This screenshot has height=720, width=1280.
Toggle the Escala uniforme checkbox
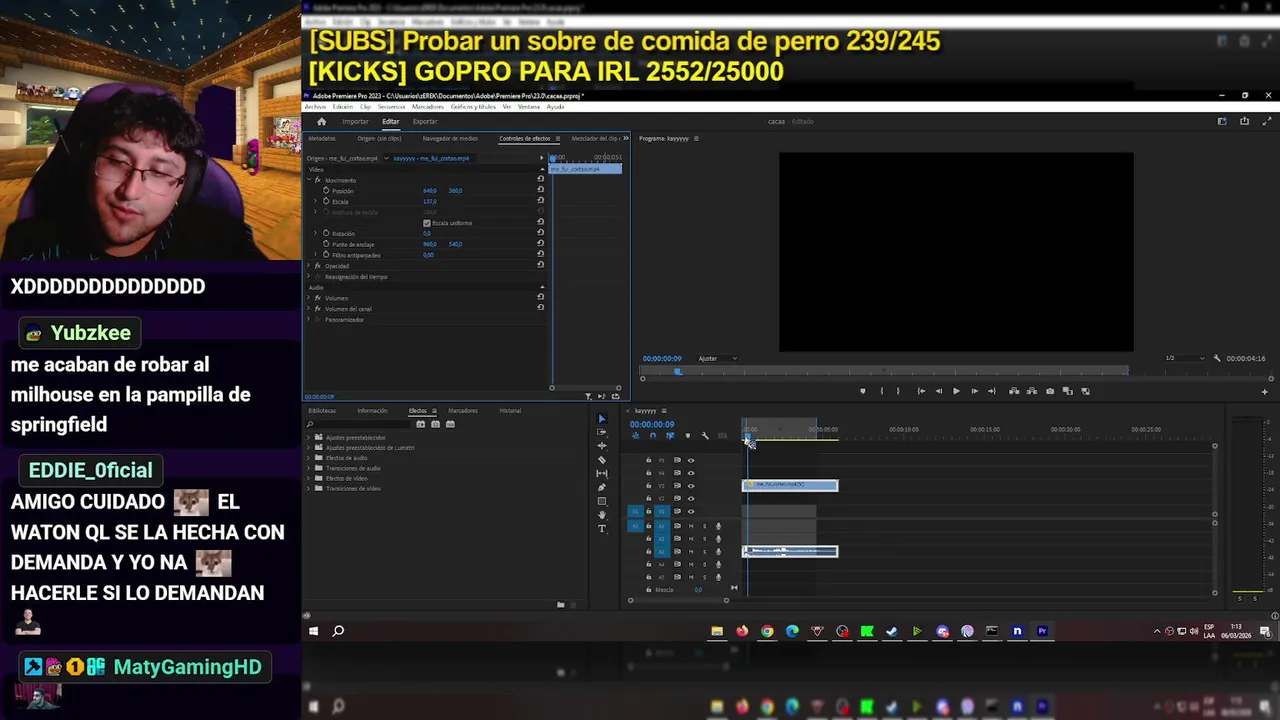tap(427, 223)
